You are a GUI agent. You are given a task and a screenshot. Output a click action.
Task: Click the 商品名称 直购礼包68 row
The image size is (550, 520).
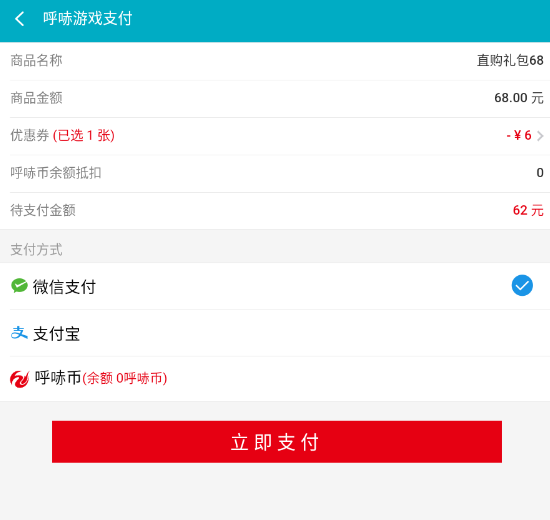(x=275, y=61)
